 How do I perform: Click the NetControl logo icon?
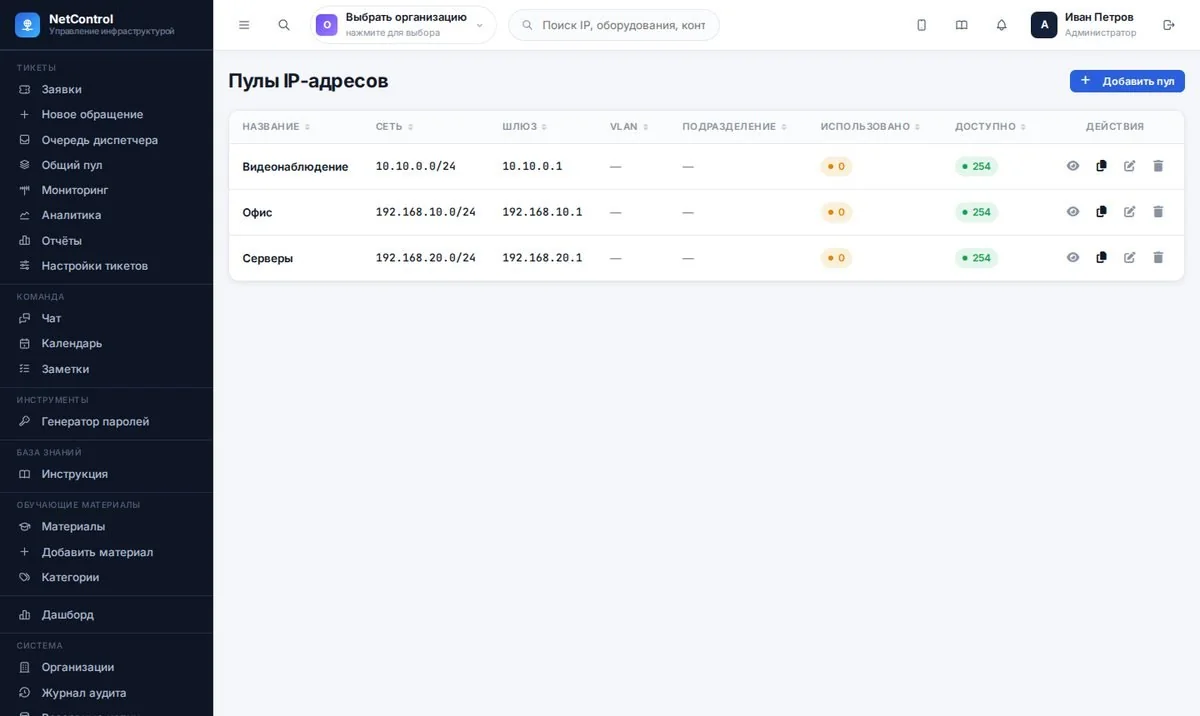tap(27, 25)
